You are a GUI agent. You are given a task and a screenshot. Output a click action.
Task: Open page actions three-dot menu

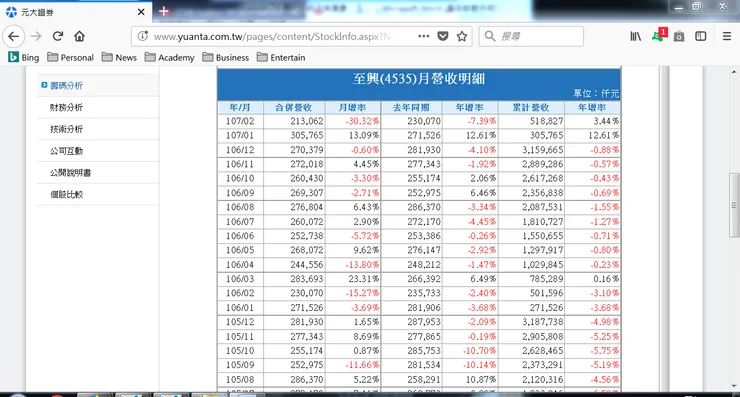423,36
